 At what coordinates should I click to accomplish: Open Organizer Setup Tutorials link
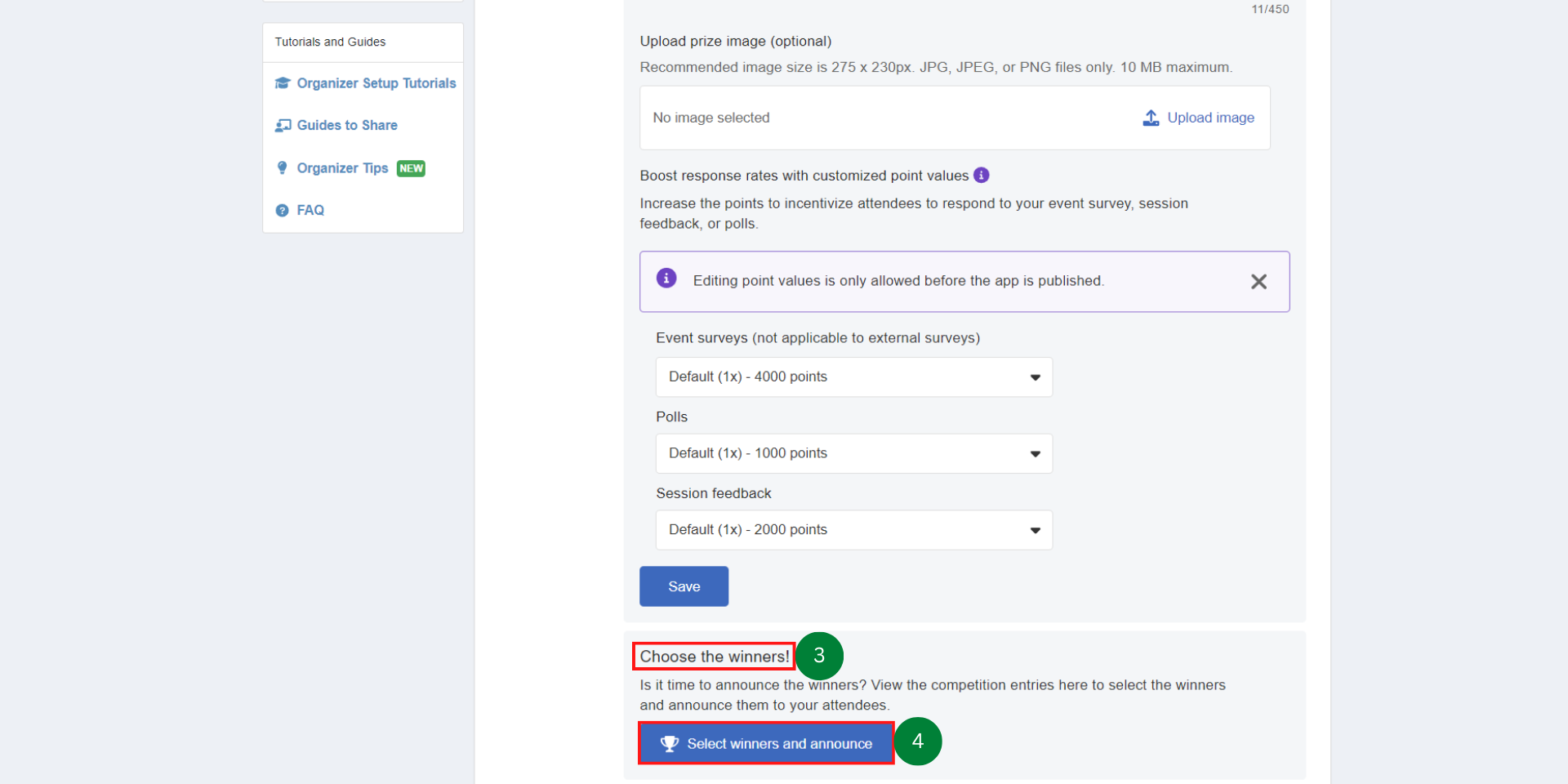pos(376,83)
